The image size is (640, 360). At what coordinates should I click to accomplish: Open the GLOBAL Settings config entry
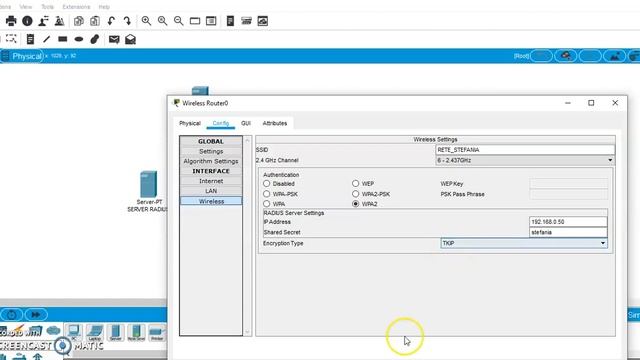[211, 151]
